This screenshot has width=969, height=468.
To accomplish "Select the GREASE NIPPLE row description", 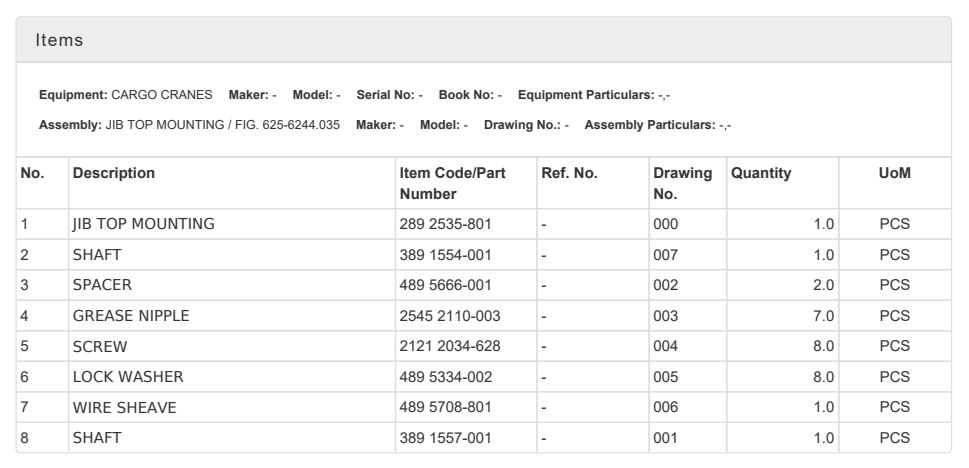I will point(131,315).
